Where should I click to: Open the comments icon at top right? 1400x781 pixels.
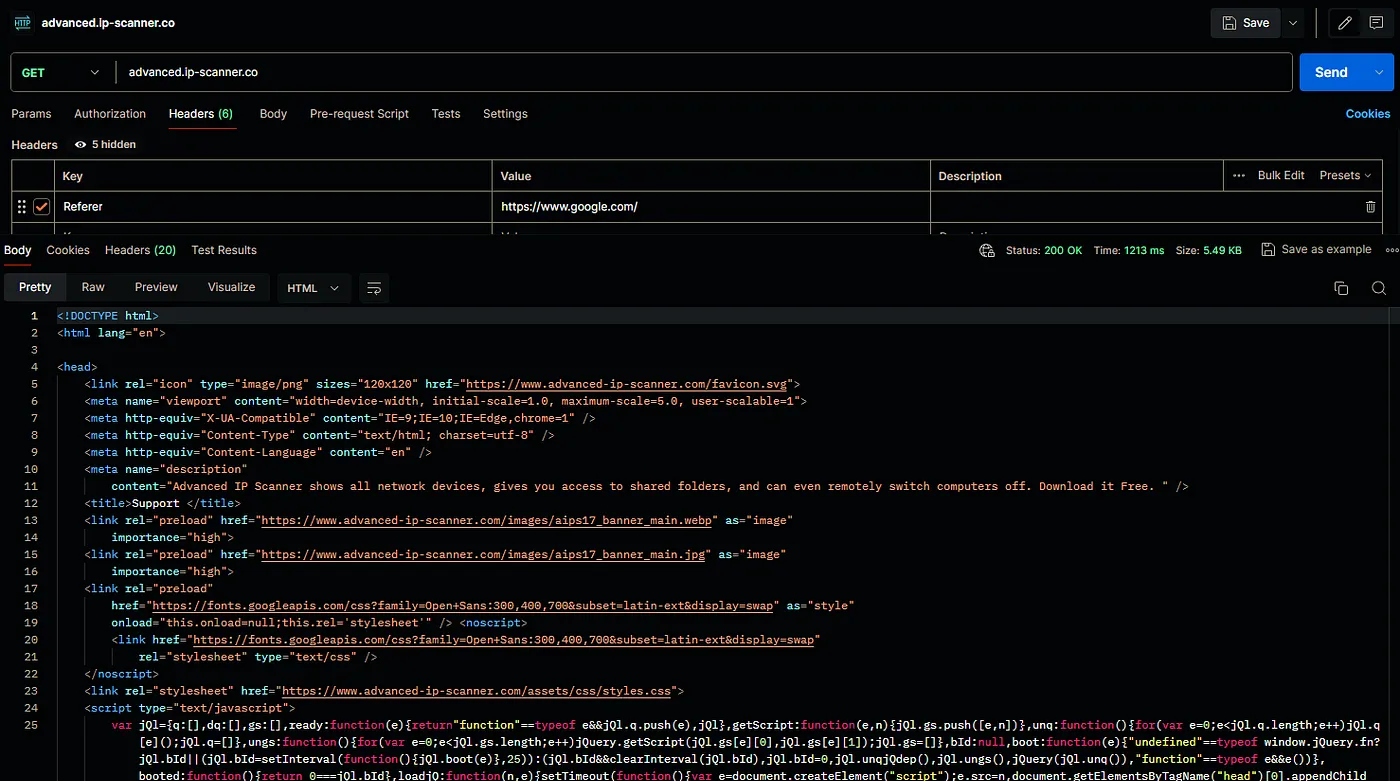[x=1376, y=23]
